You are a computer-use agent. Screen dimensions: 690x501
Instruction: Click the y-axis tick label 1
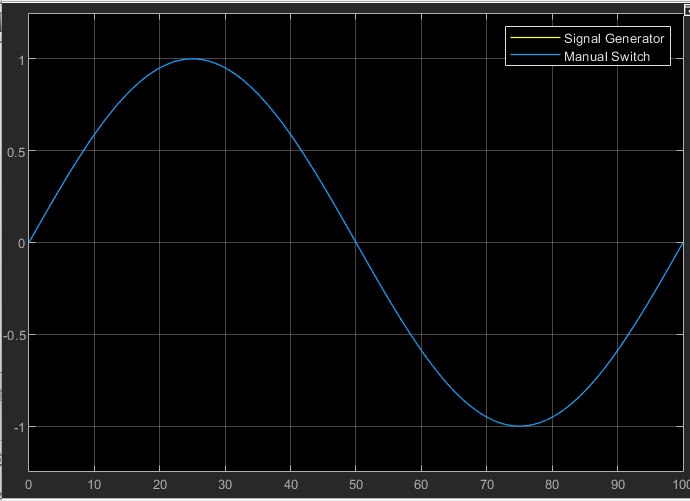pos(22,61)
